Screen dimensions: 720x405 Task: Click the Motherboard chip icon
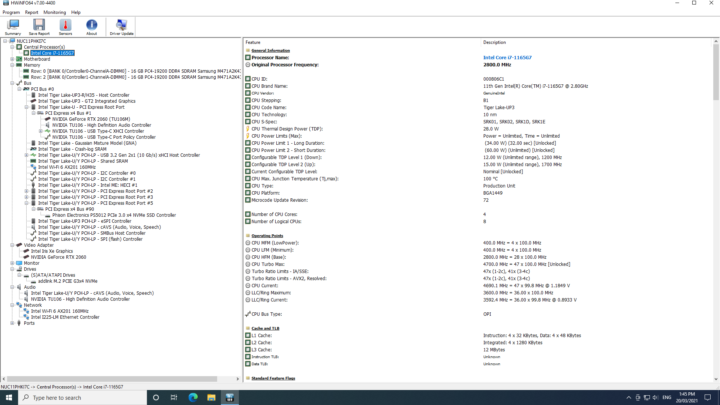[x=19, y=59]
